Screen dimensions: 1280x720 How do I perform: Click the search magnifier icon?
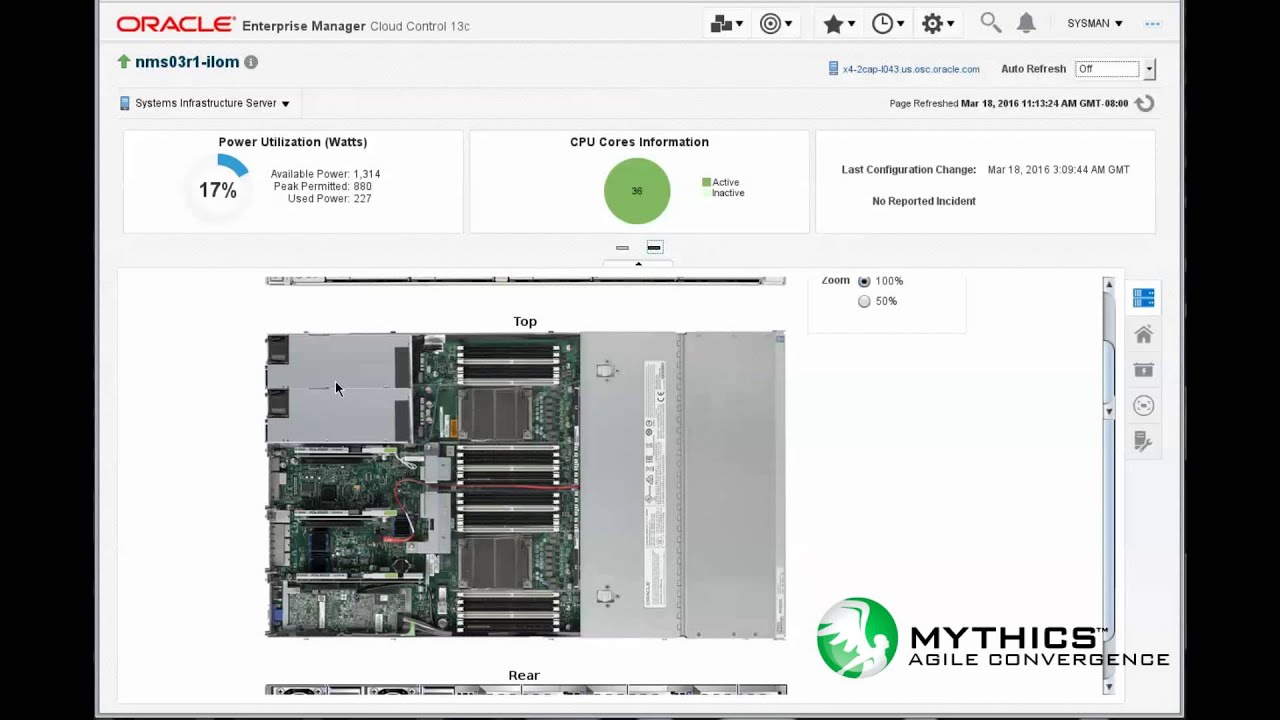point(990,23)
